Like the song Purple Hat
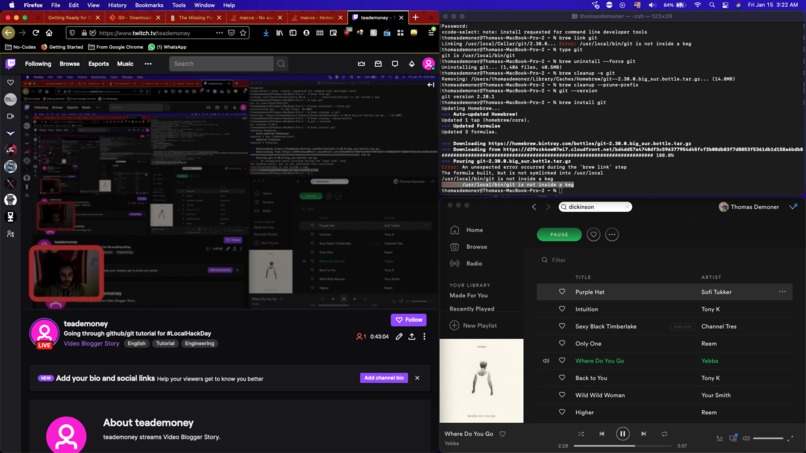This screenshot has width=806, height=453. coord(562,292)
